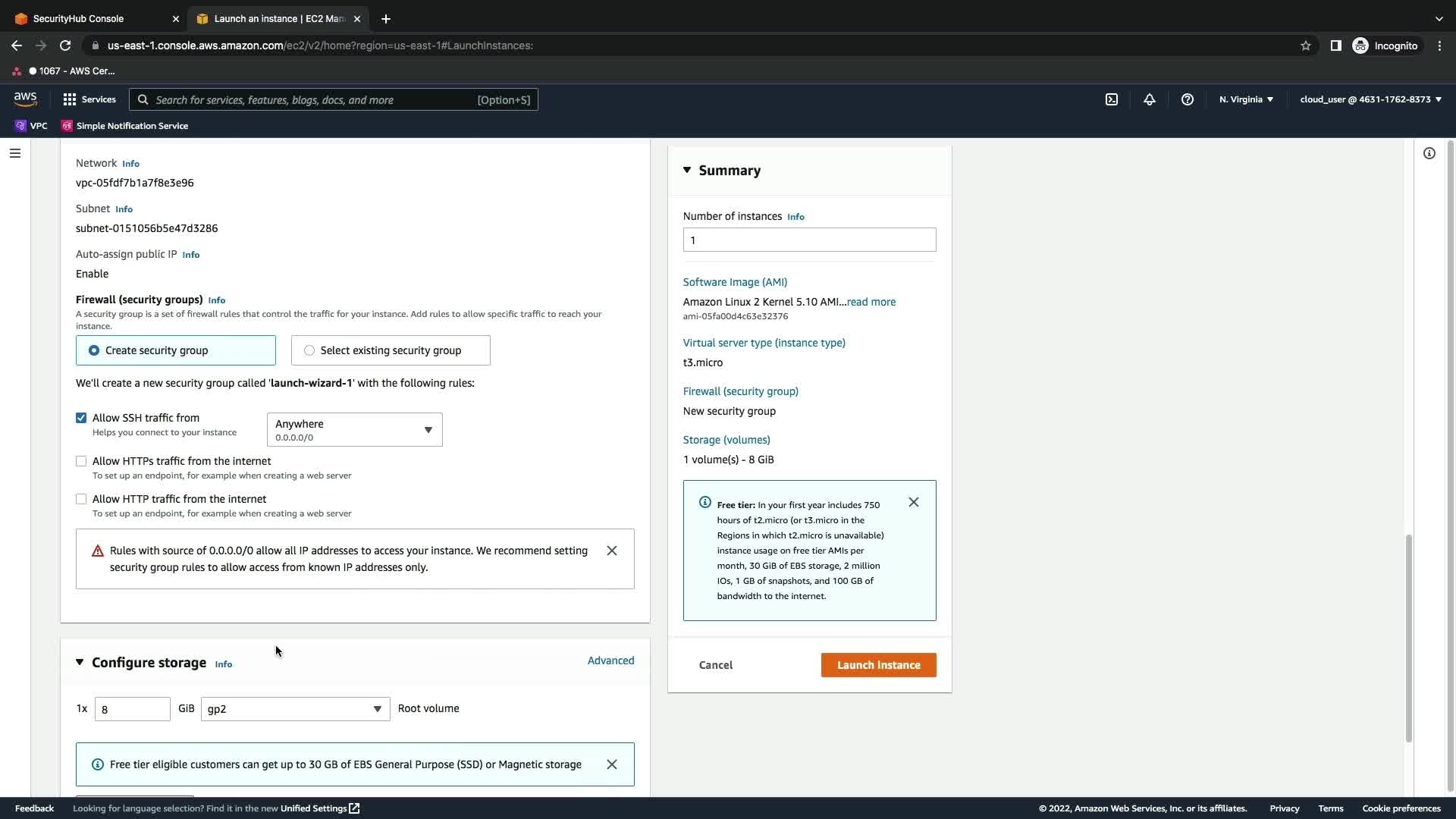
Task: Dismiss the 0.0.0.0/0 rules warning
Action: click(x=612, y=551)
